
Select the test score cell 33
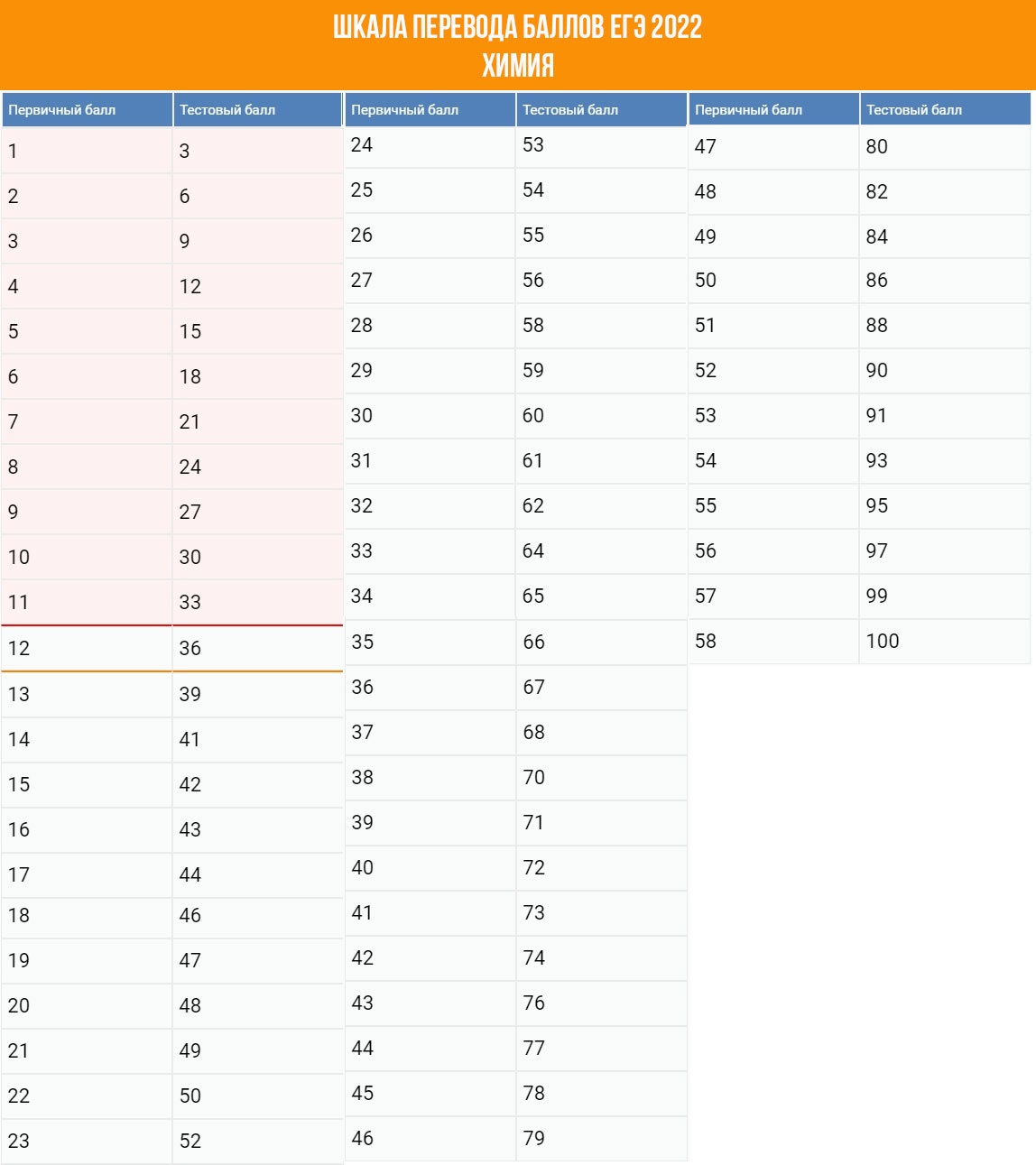coord(257,602)
